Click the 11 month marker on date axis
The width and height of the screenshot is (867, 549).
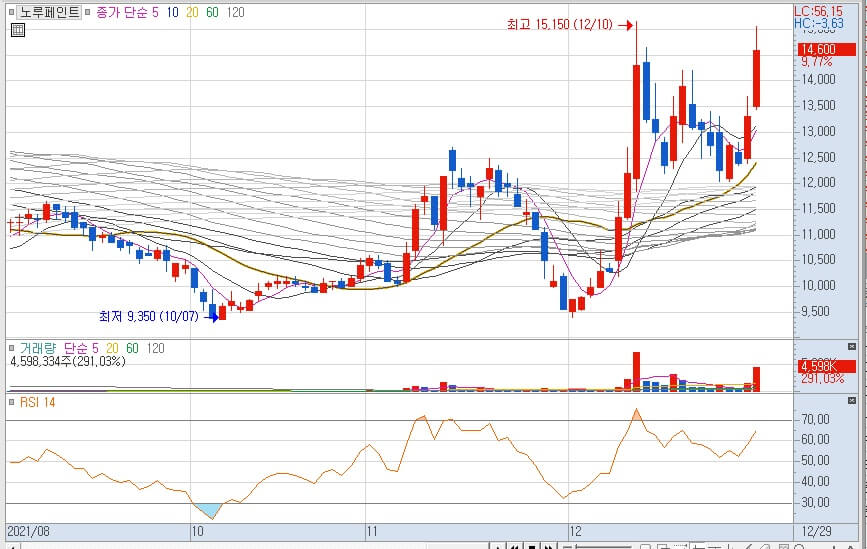click(372, 532)
